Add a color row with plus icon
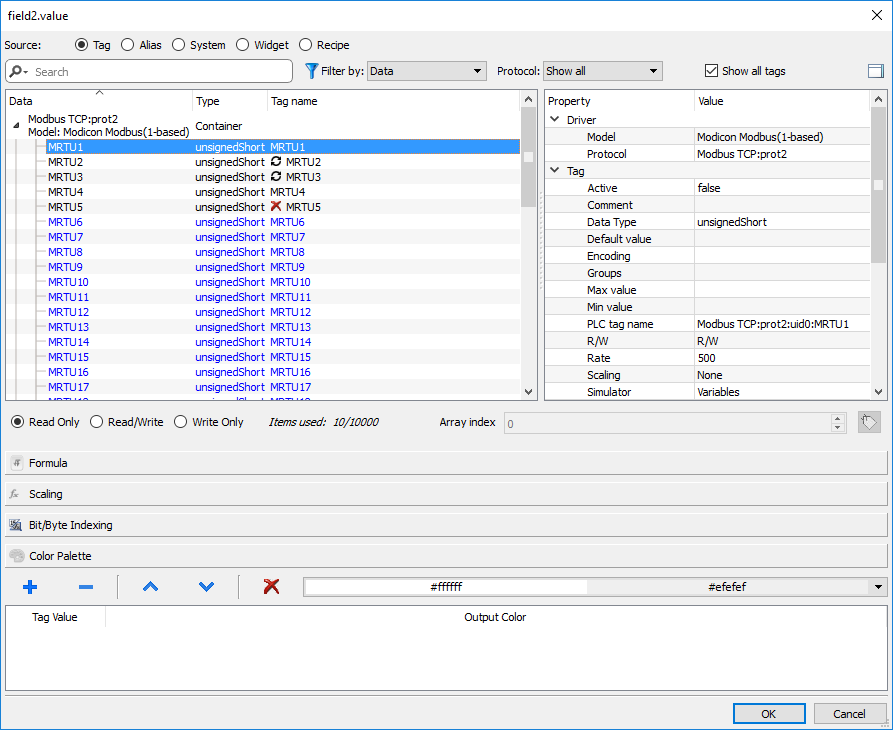The height and width of the screenshot is (730, 893). click(x=30, y=587)
